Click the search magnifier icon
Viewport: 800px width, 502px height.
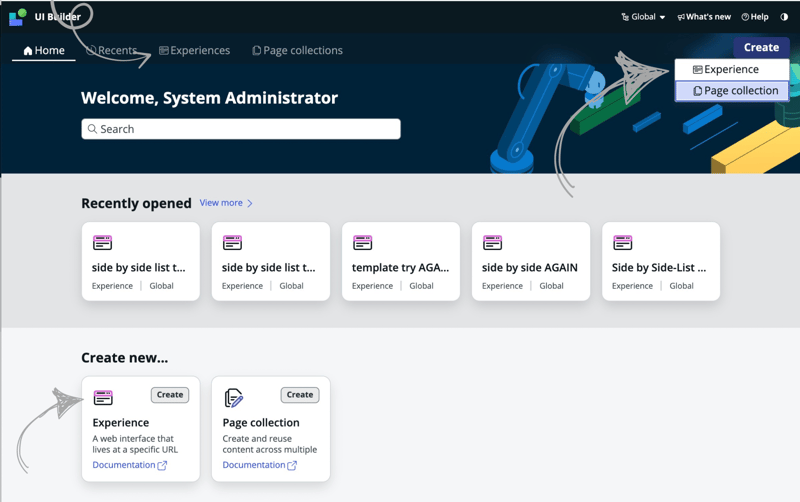92,129
